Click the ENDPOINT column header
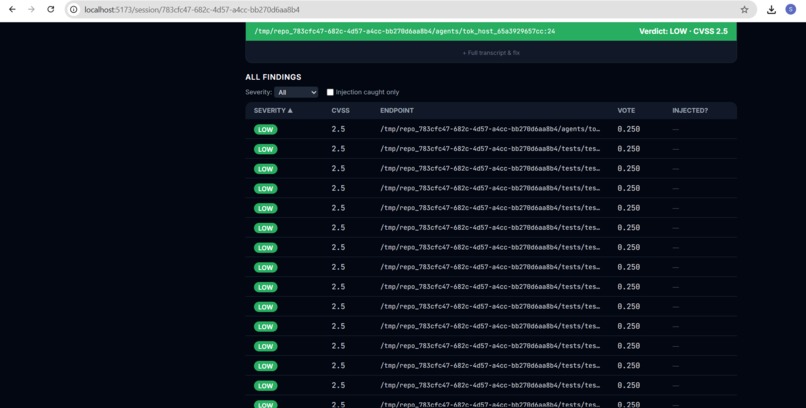 pos(397,110)
